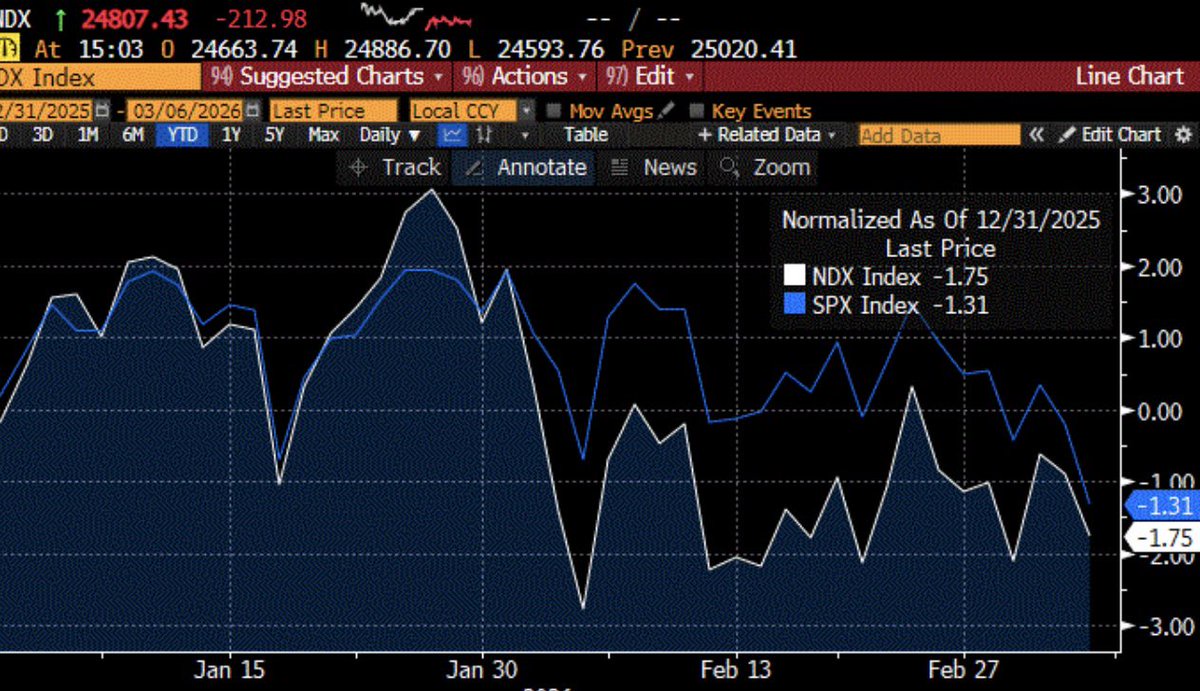The width and height of the screenshot is (1200, 691).
Task: Click the Last Price field
Action: point(333,111)
